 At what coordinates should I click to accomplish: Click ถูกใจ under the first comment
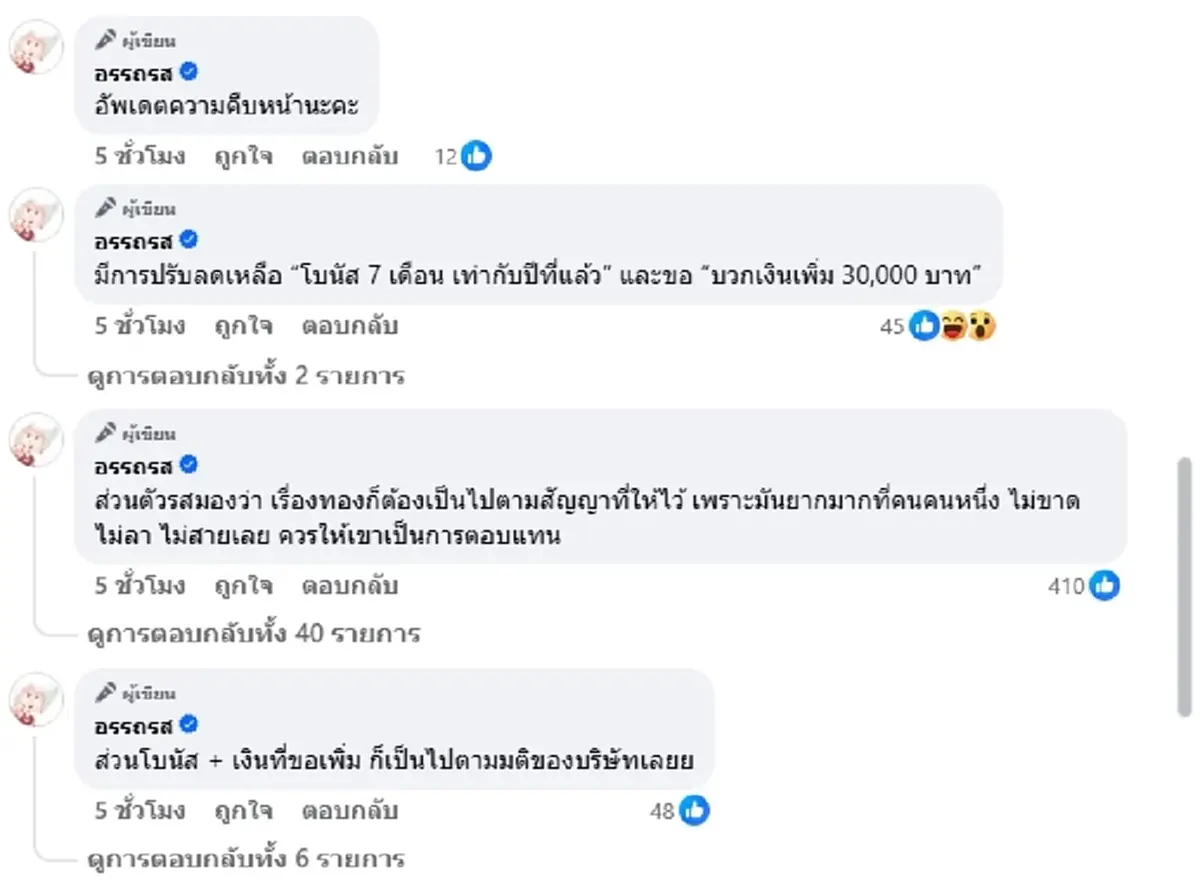coord(240,156)
